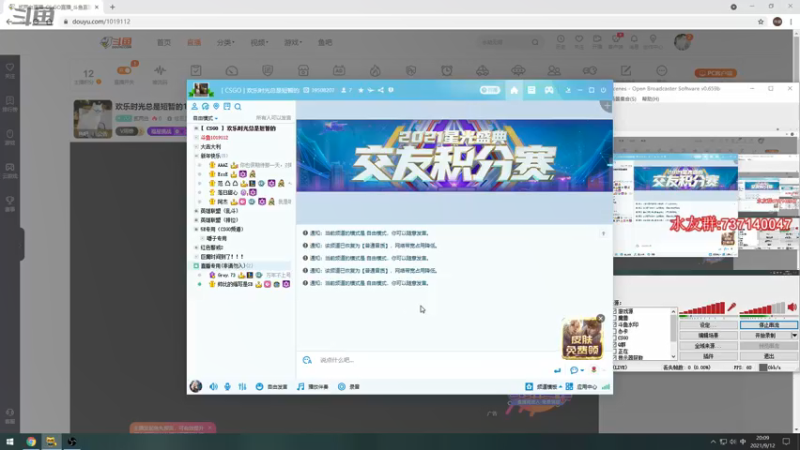This screenshot has width=800, height=450.
Task: Toggle 自由发言 free speech mode button
Action: (271, 387)
